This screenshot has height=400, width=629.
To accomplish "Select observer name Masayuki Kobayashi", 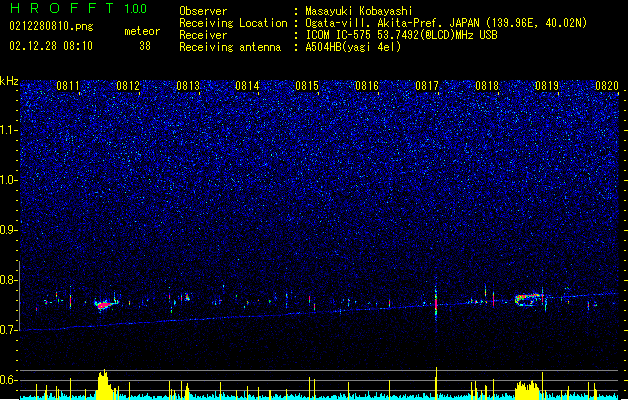I will [x=359, y=11].
